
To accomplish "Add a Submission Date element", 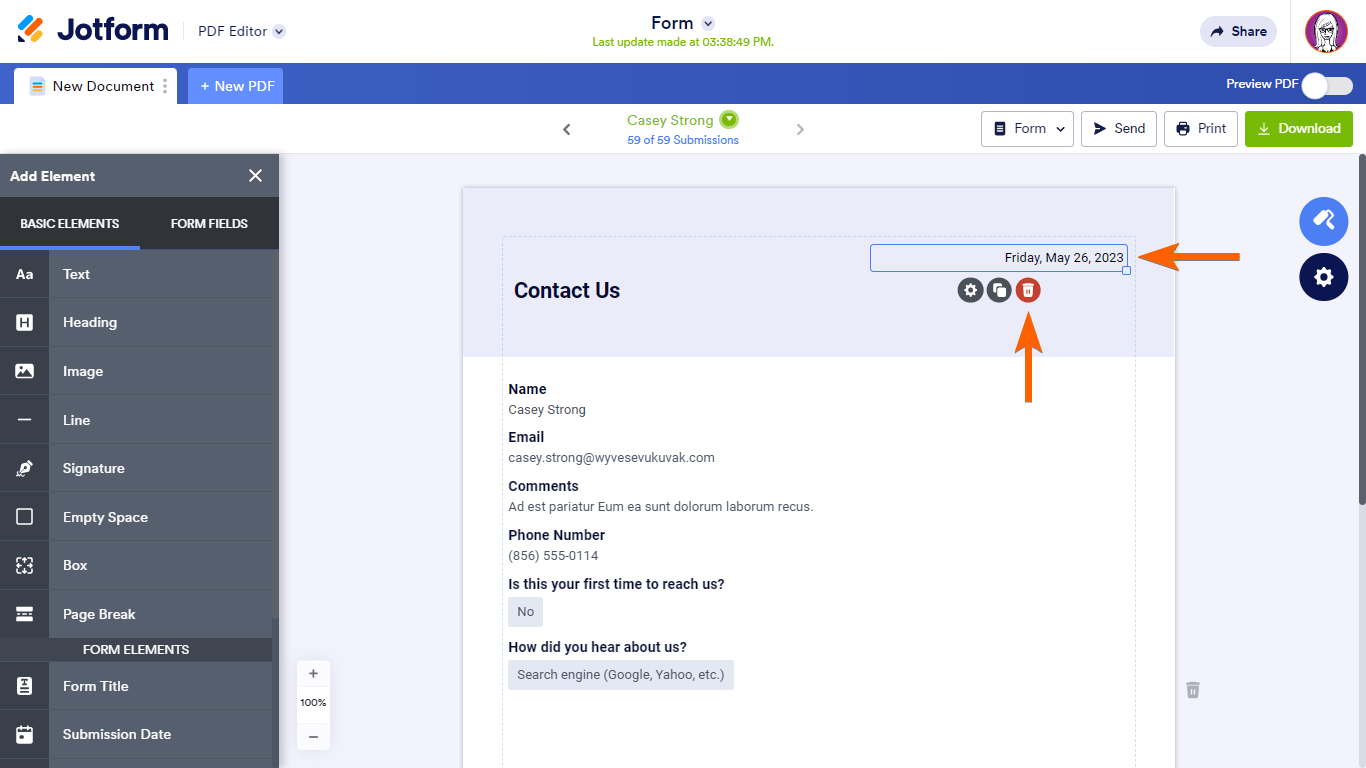I will pos(136,734).
